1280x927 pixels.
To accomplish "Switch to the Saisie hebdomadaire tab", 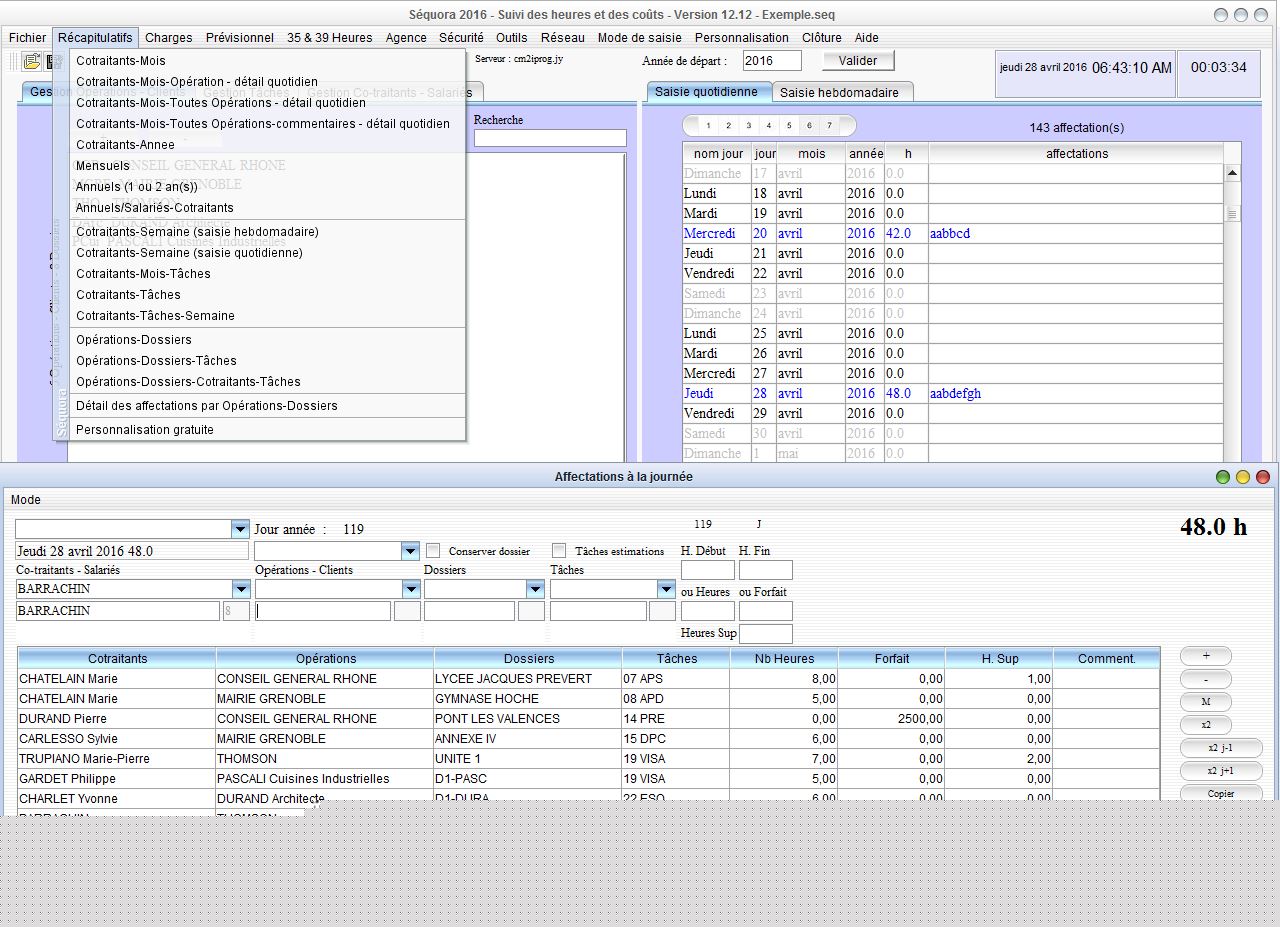I will [x=839, y=92].
